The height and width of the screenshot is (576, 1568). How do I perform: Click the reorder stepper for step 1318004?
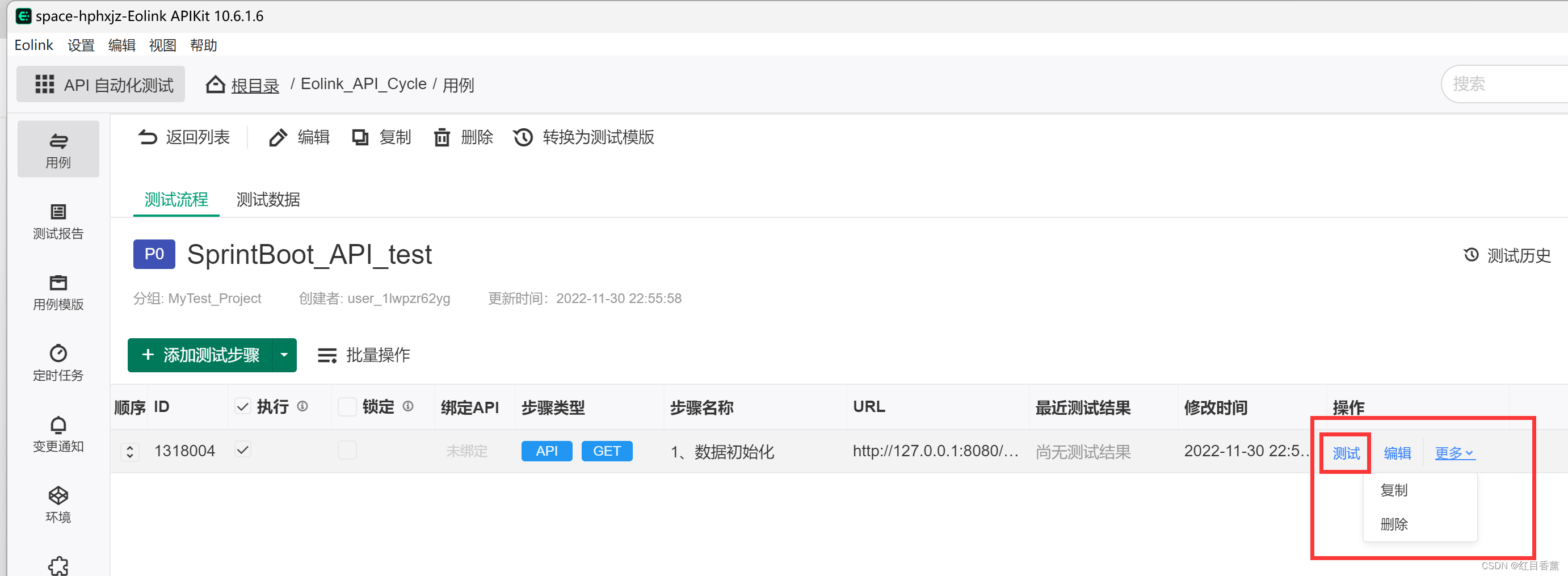tap(129, 451)
